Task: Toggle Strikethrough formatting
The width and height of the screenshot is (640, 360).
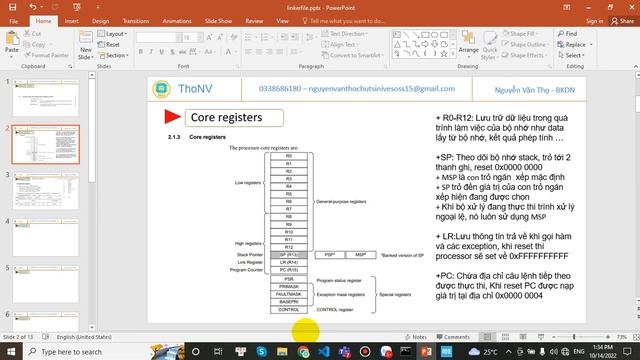Action: pos(182,52)
